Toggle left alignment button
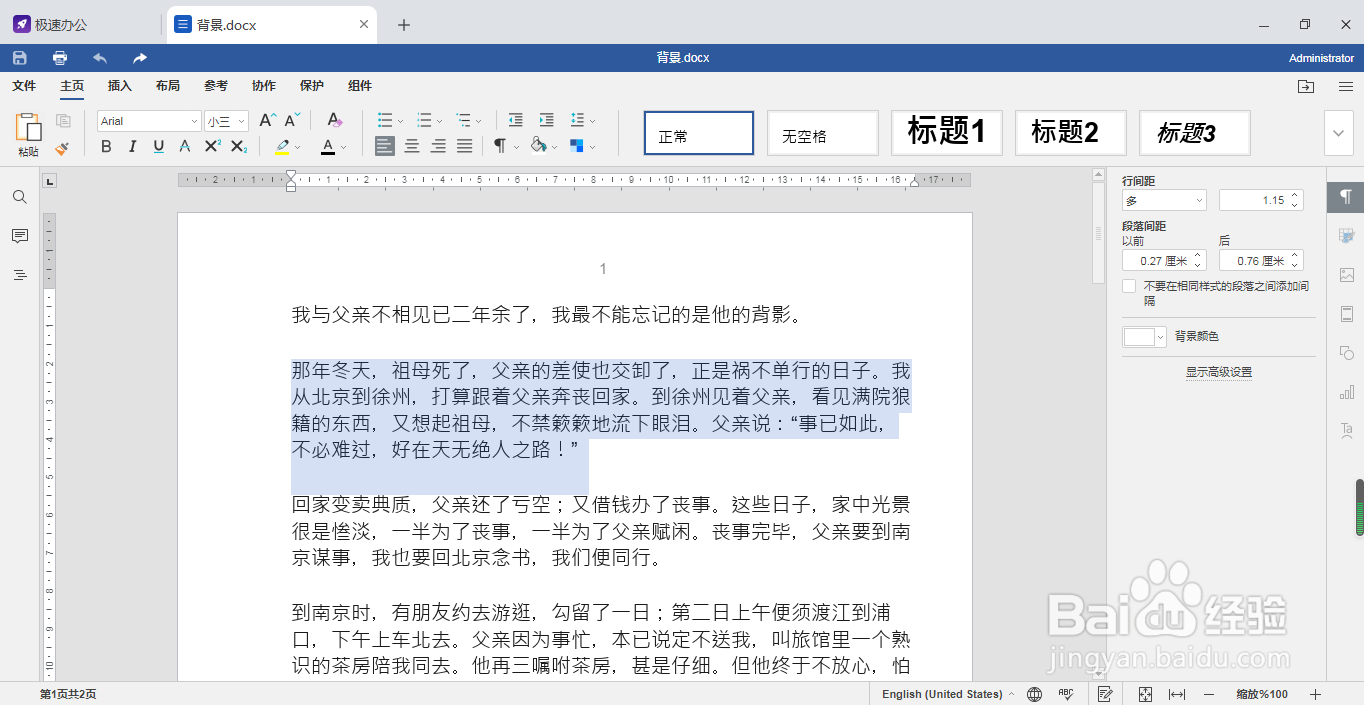Screen dimensions: 1364x705 [x=385, y=147]
